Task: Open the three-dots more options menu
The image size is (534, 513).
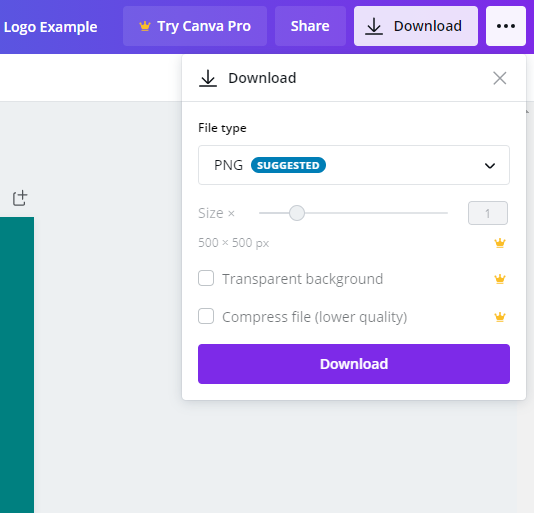Action: tap(506, 26)
